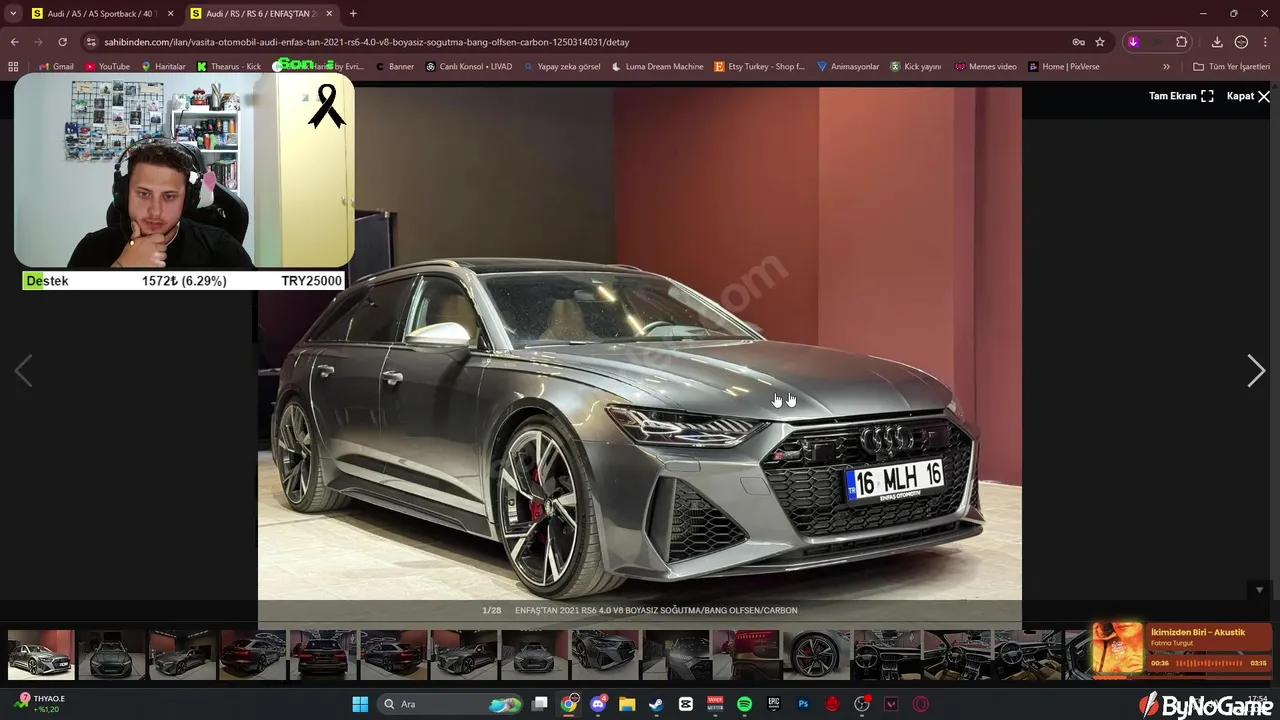The image size is (1280, 720).
Task: Open the Memes video bookmark
Action: pos(985,67)
